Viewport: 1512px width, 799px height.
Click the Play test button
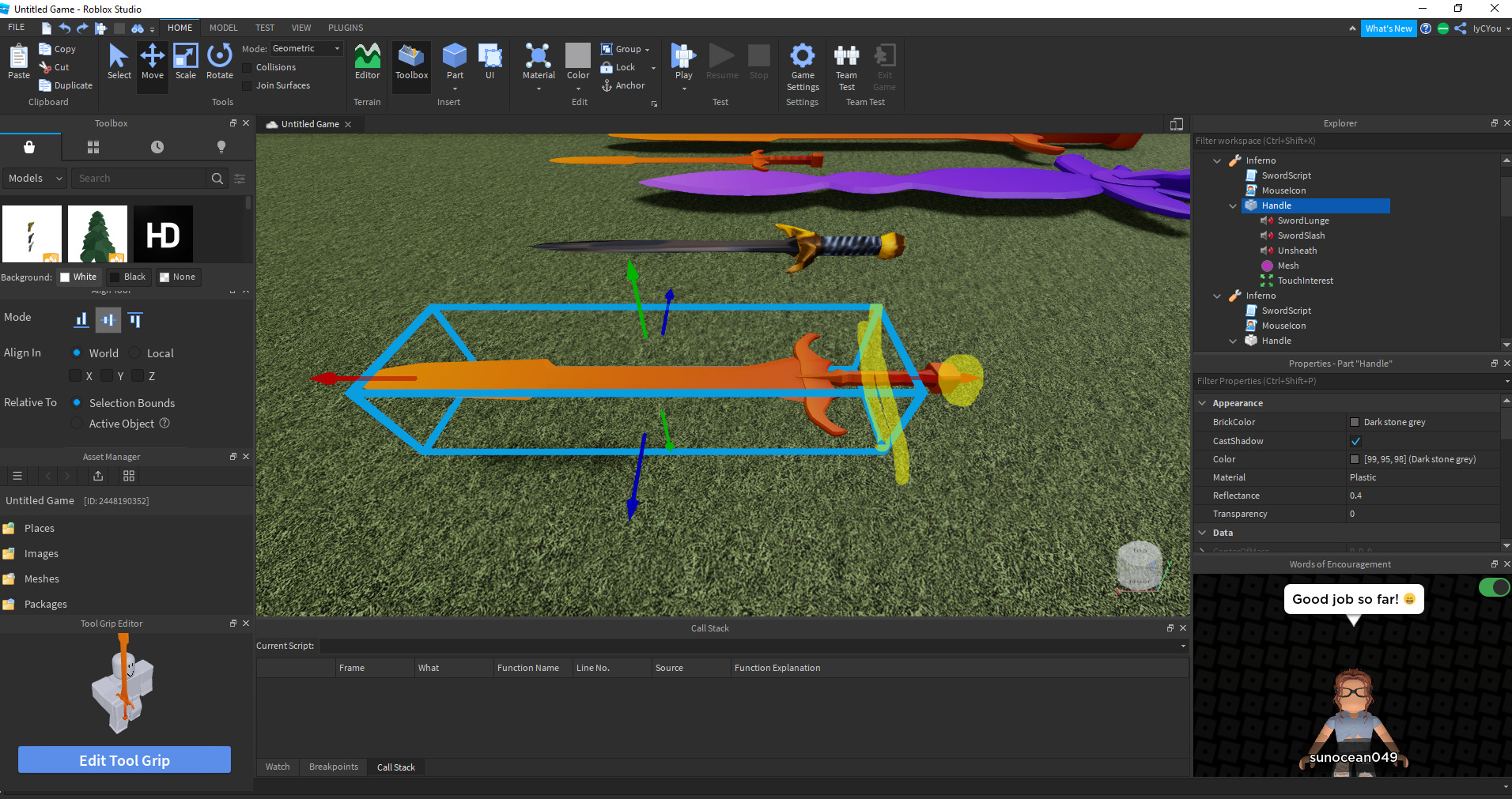[683, 57]
